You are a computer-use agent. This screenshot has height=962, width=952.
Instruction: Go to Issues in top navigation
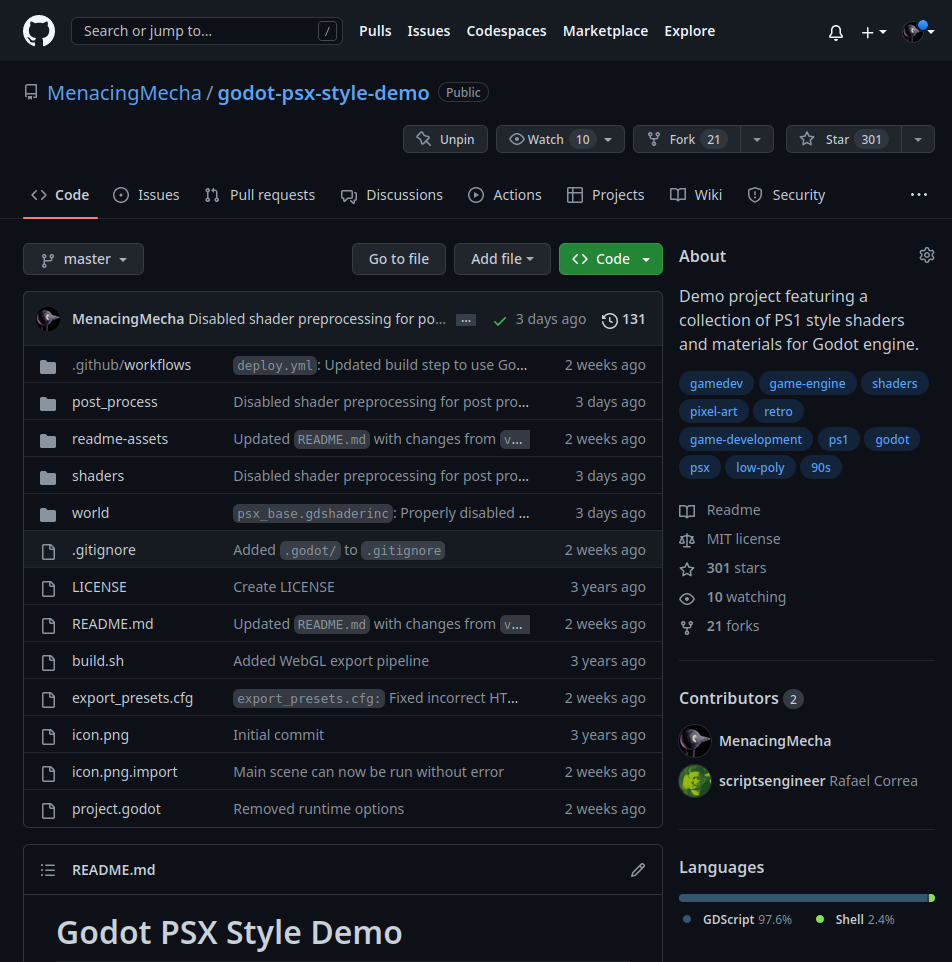tap(428, 31)
